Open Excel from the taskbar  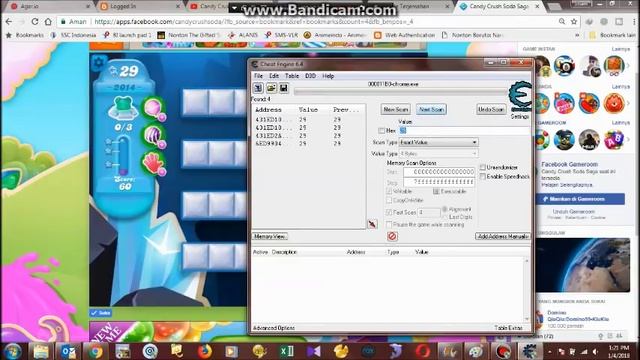tap(286, 351)
